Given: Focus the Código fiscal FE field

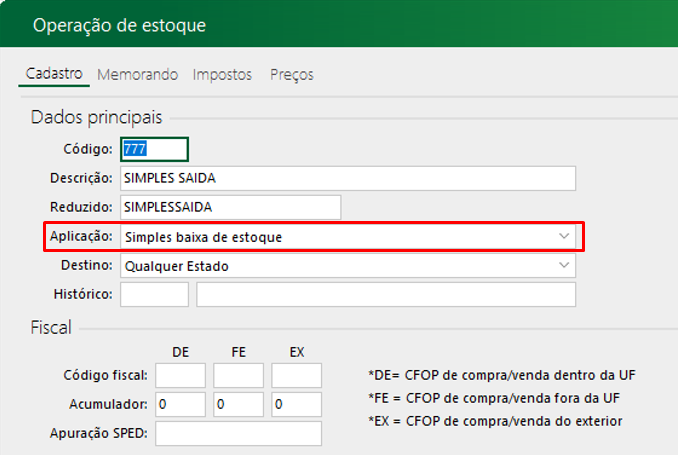Looking at the screenshot, I should point(238,375).
